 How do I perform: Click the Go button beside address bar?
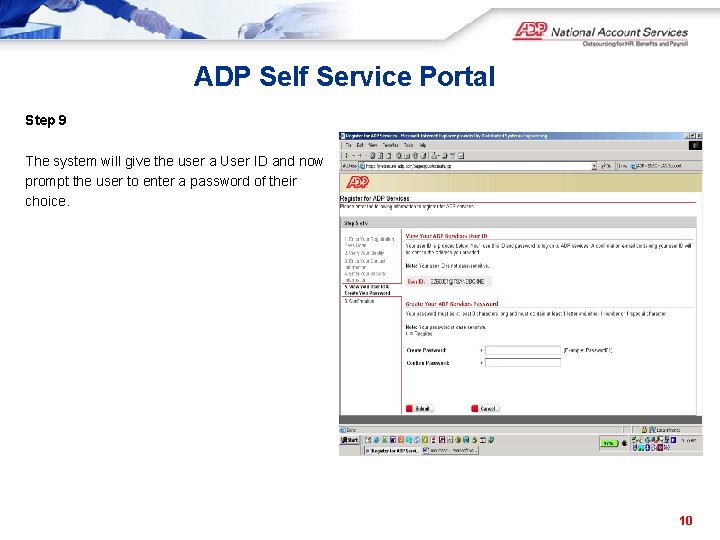[x=606, y=166]
